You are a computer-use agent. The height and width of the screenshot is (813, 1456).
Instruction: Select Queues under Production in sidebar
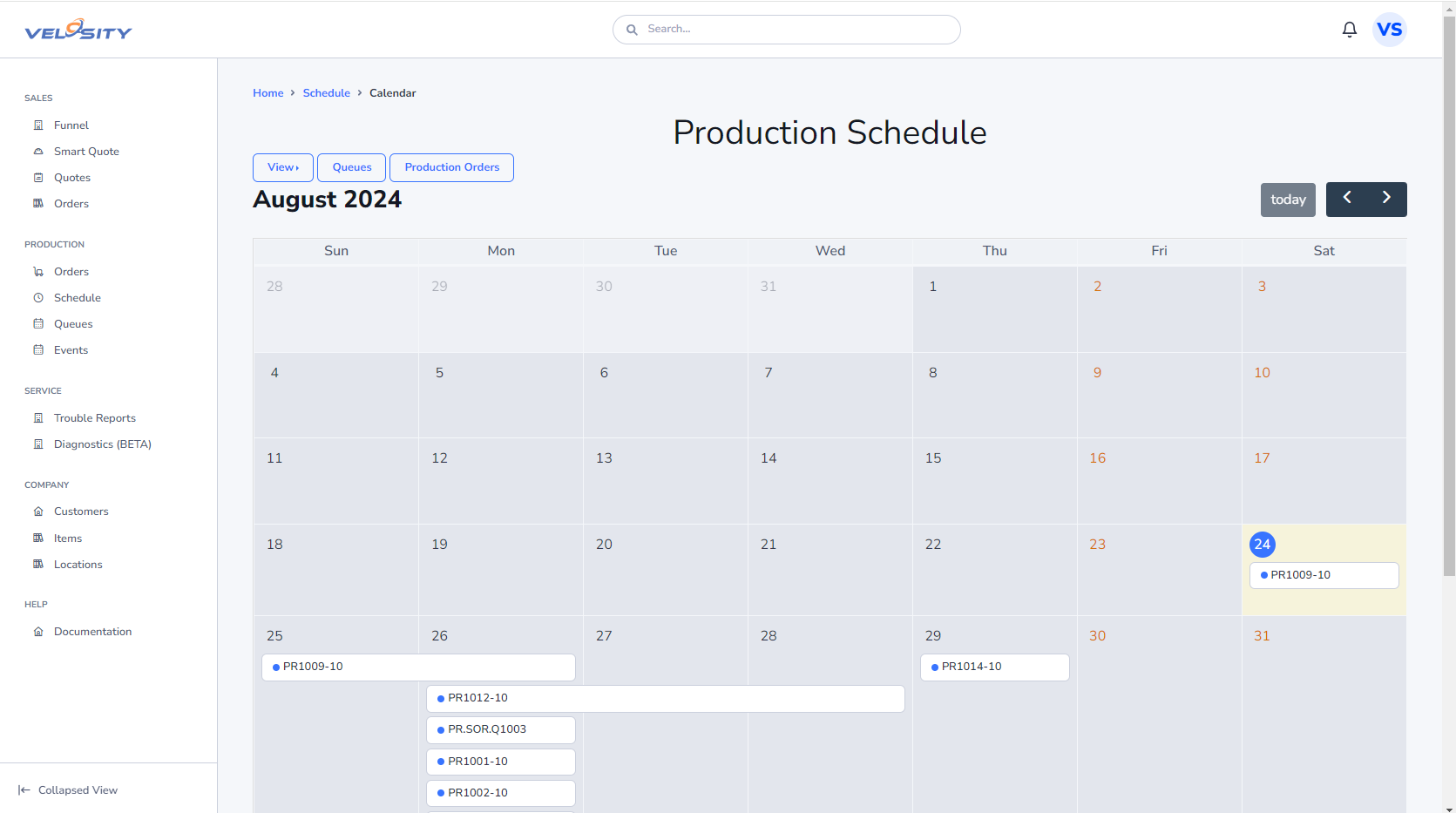(73, 324)
